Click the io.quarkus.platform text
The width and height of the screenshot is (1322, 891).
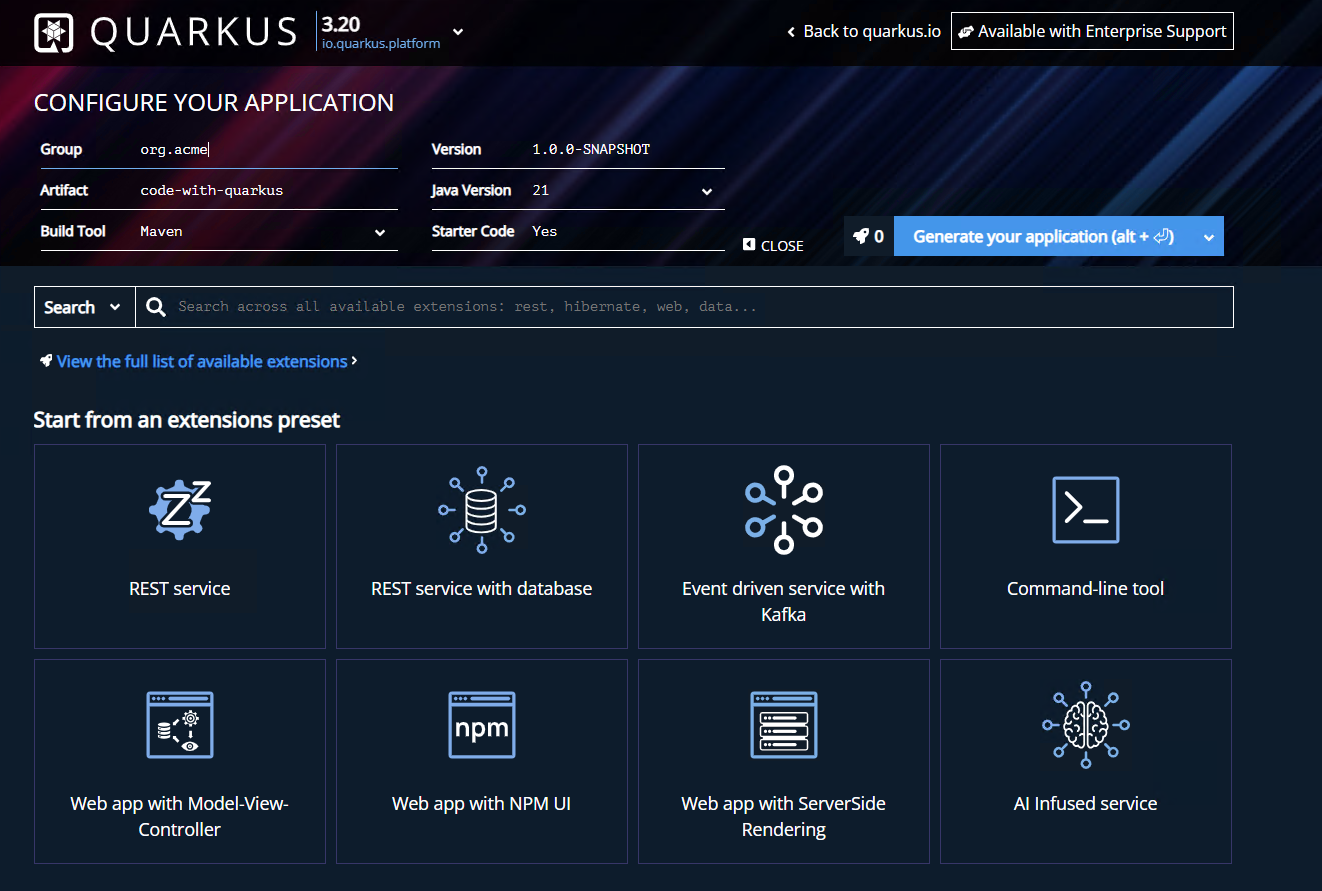[x=381, y=43]
